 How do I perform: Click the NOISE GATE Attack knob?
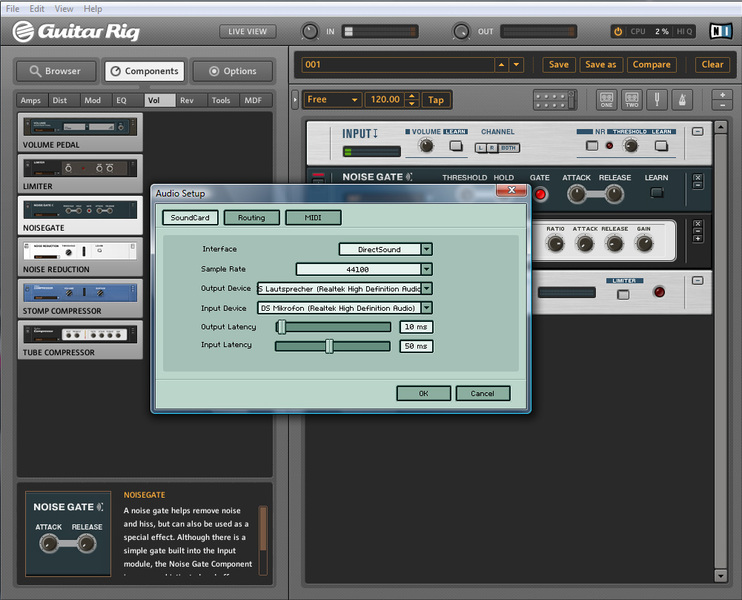pyautogui.click(x=576, y=194)
